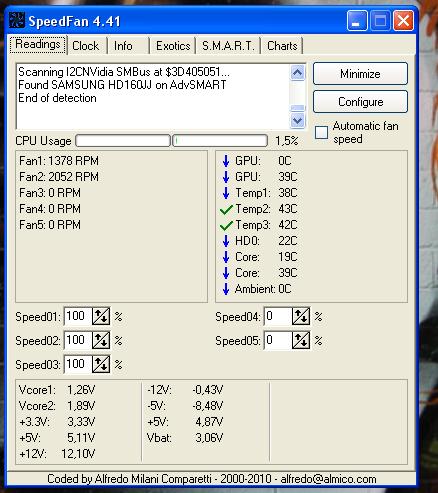Select the 'Fan5: 0 RPM' reading

pyautogui.click(x=50, y=225)
